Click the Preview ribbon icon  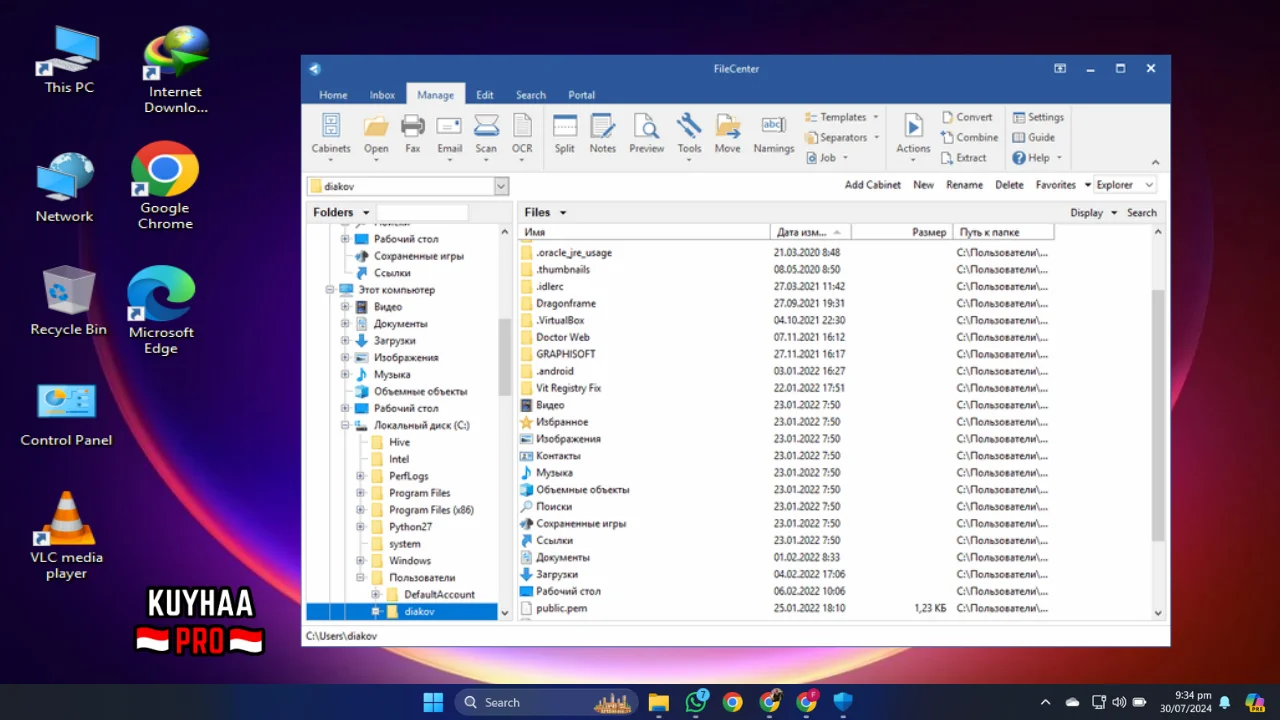tap(646, 134)
